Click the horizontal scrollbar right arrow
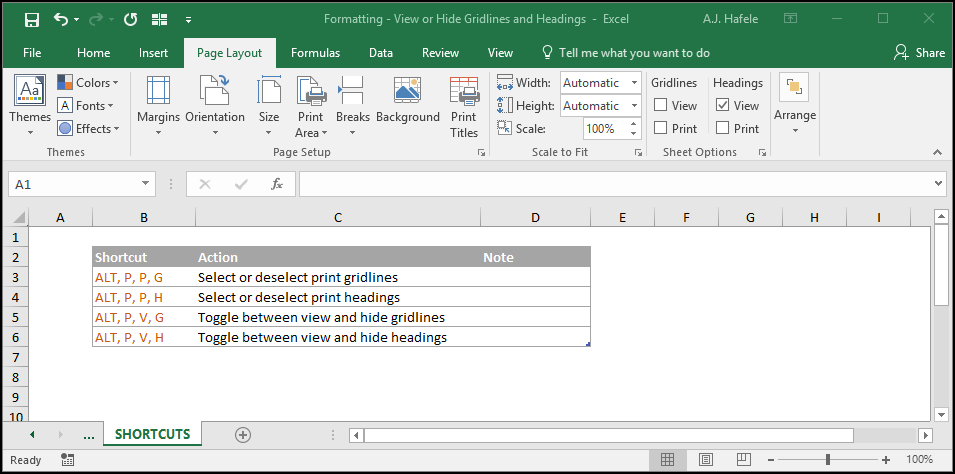The image size is (955, 474). coord(926,435)
